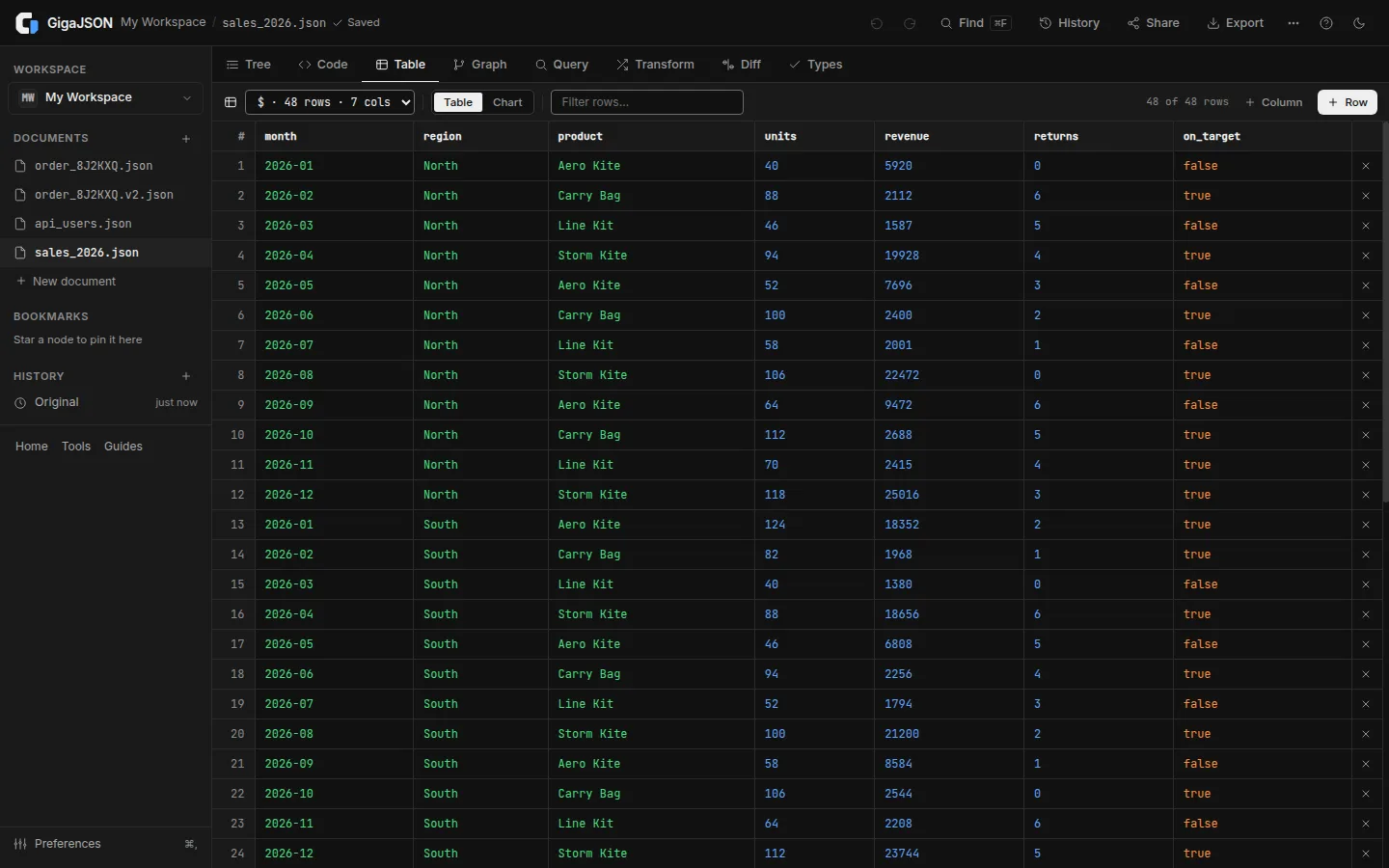Screen dimensions: 1389x868
Task: Show the Types tab
Action: (816, 65)
